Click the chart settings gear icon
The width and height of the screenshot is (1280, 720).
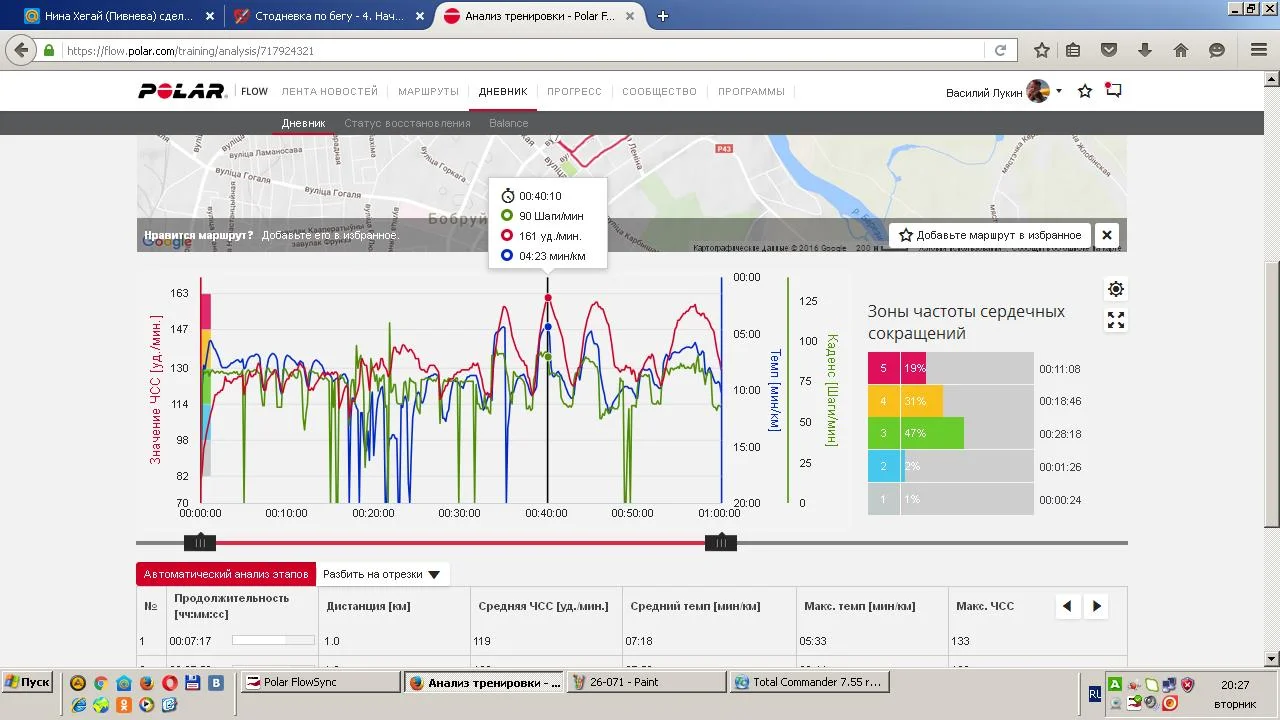(1116, 289)
